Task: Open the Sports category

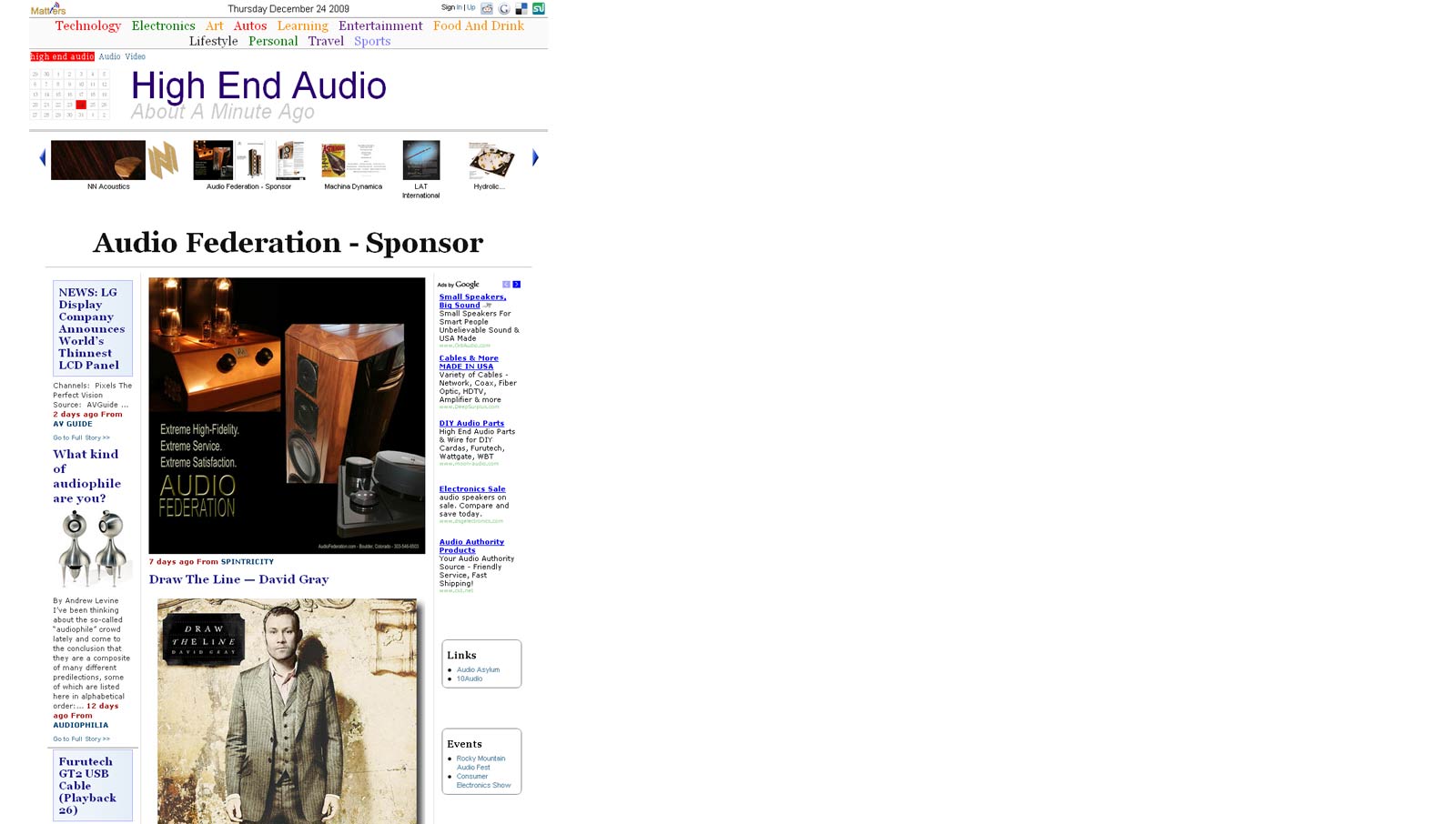Action: click(x=372, y=41)
